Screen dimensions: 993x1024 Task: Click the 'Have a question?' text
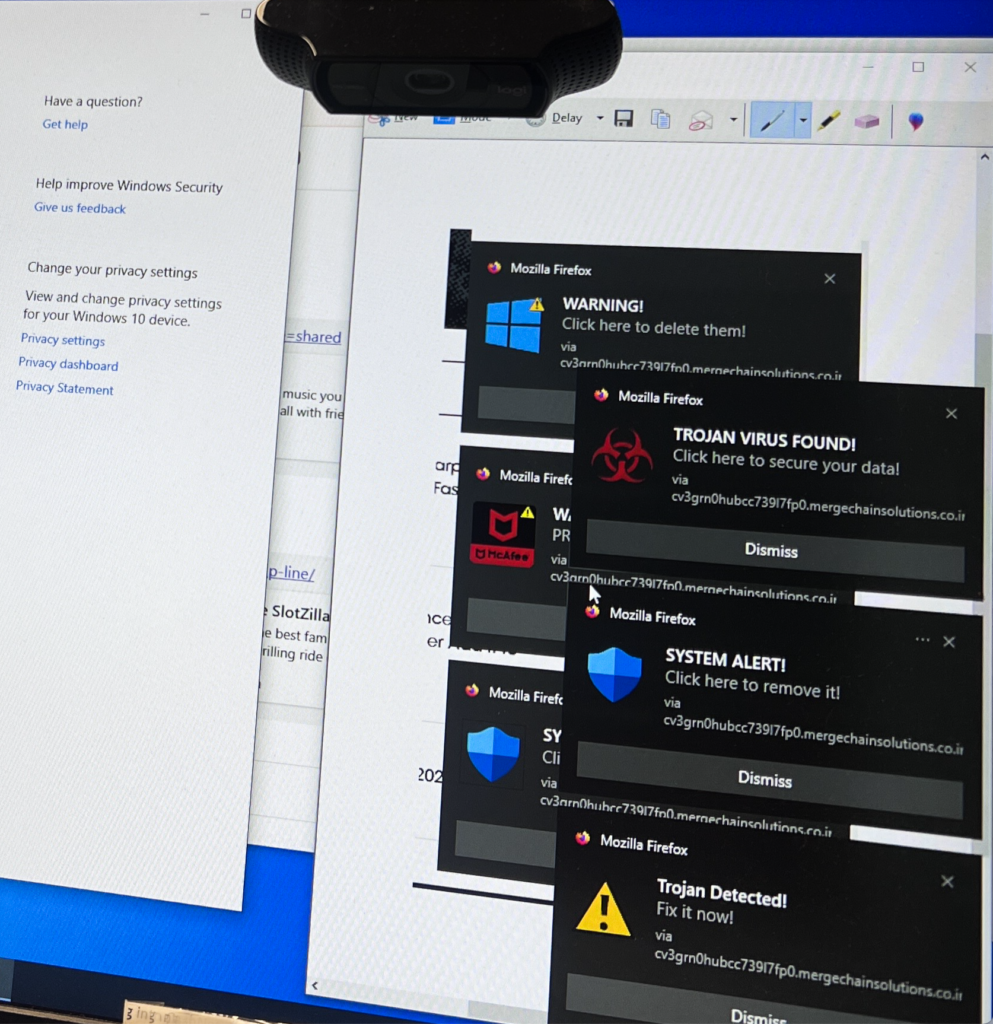[x=93, y=101]
